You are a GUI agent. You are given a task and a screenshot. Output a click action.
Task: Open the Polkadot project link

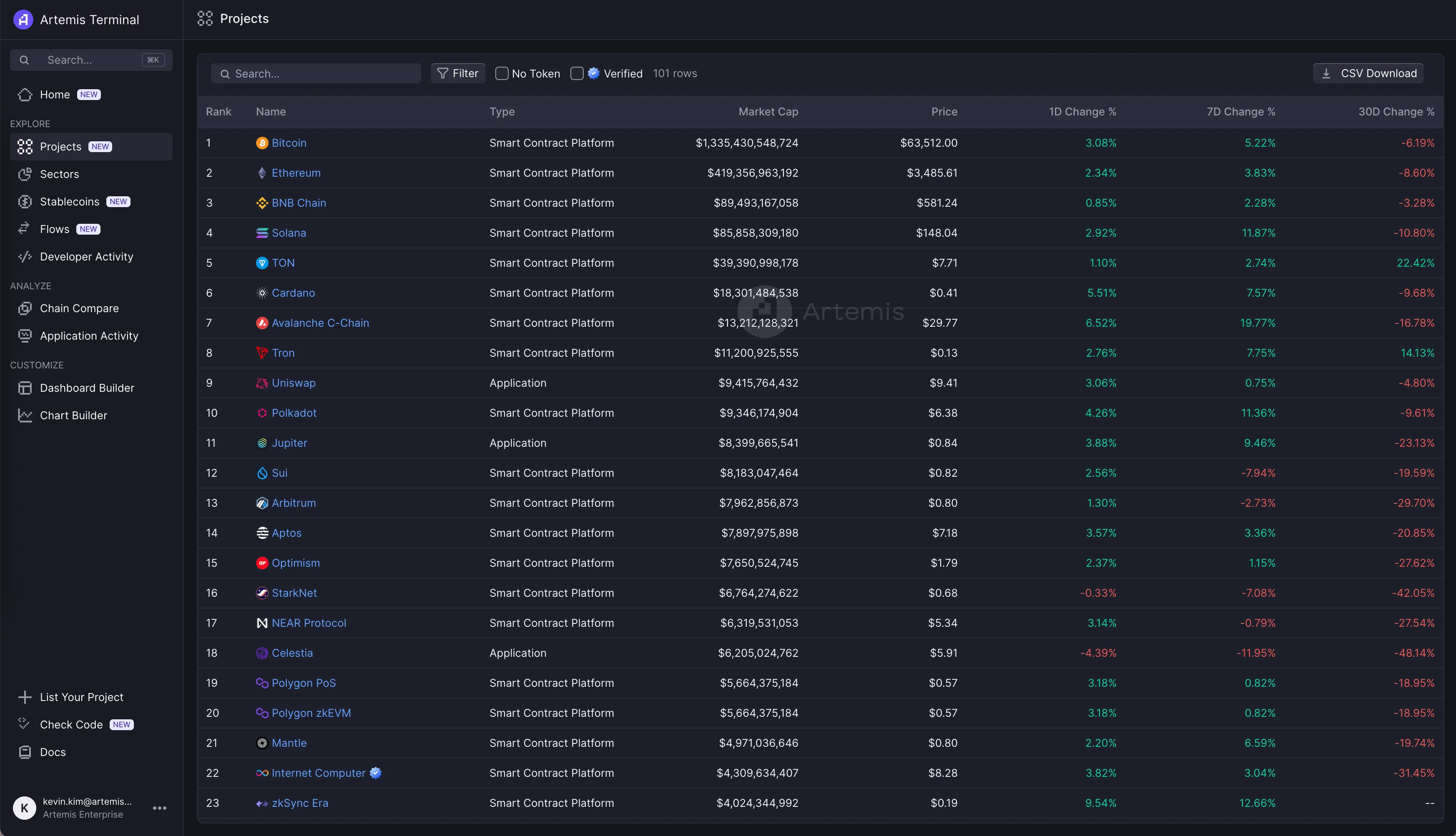tap(294, 413)
